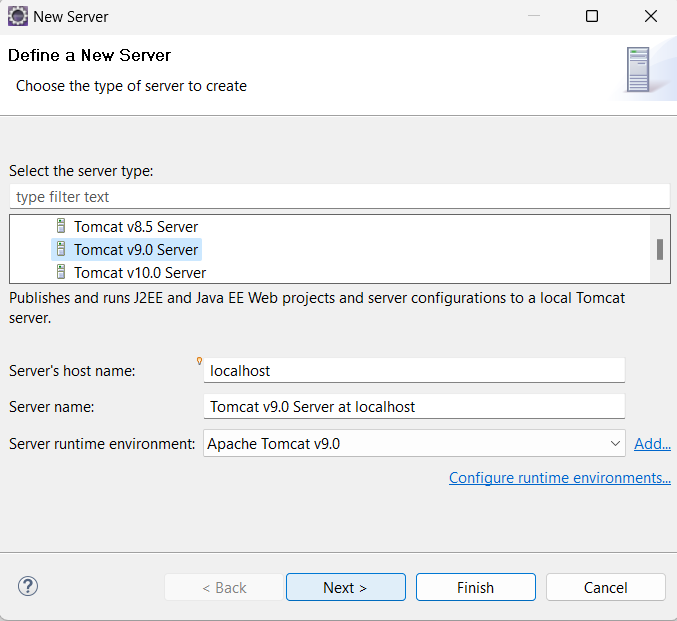Image resolution: width=677 pixels, height=621 pixels.
Task: Click the Tomcat v9.0 Server icon
Action: (x=61, y=250)
